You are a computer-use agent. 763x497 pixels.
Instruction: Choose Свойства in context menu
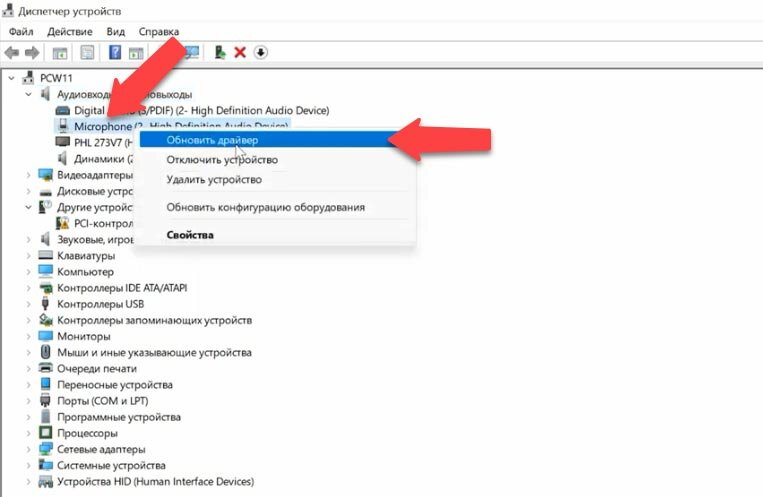tap(275, 235)
